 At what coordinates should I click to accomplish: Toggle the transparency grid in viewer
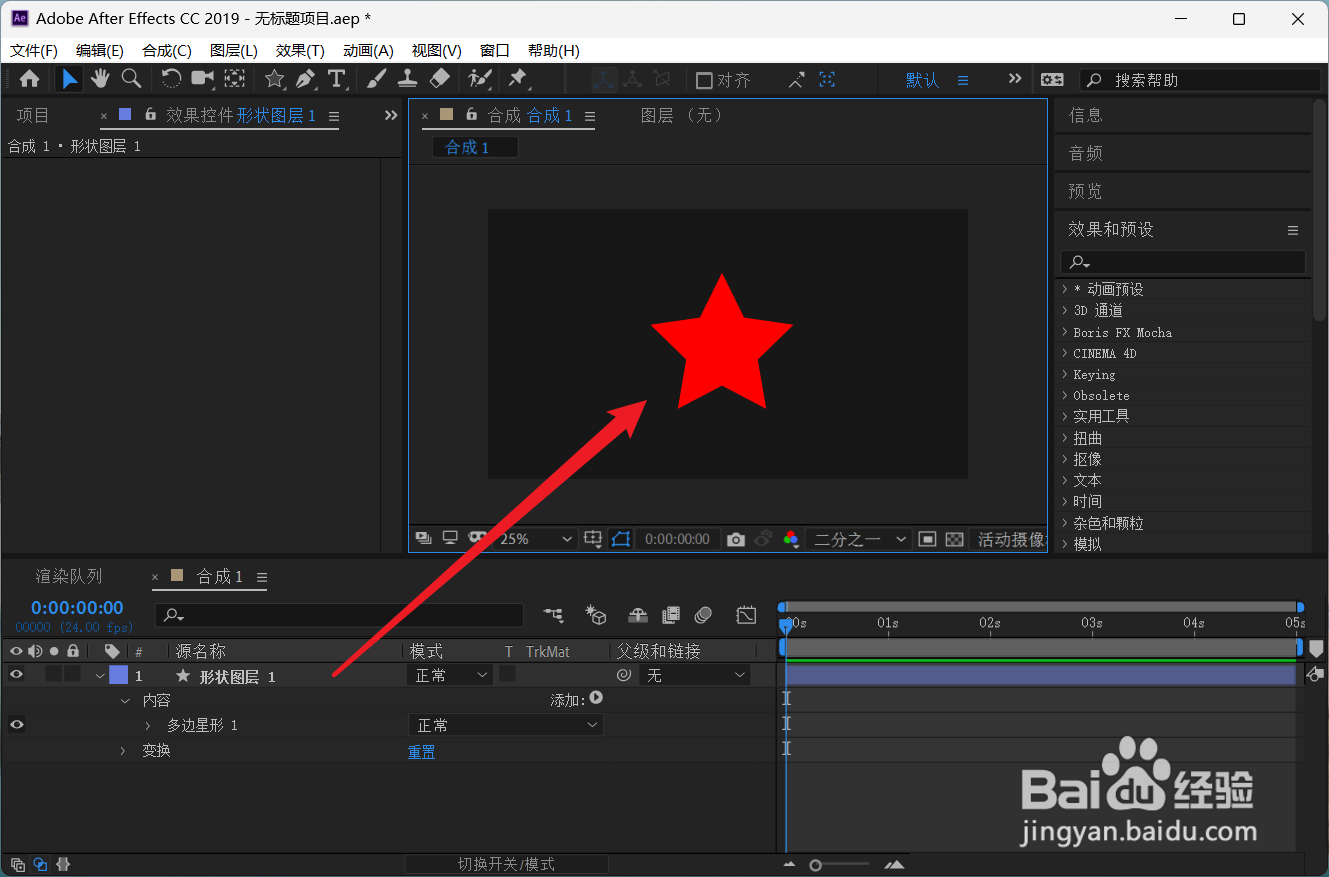[955, 539]
